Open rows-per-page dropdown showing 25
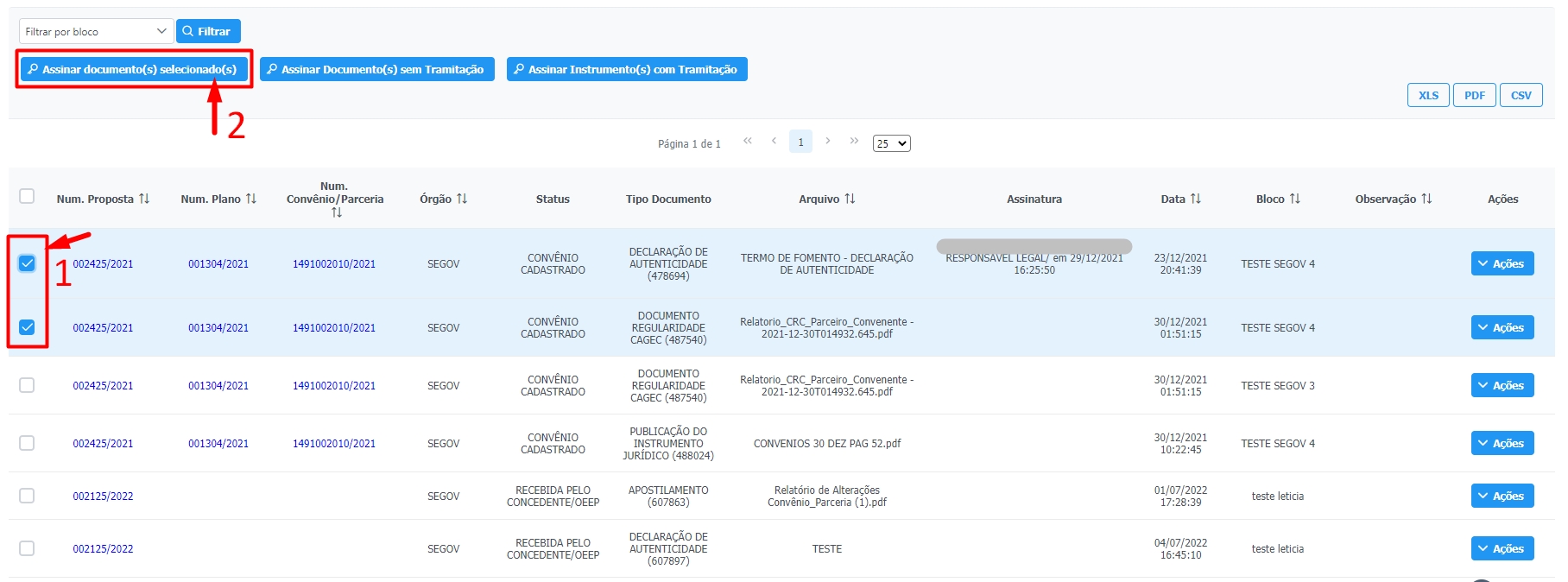The height and width of the screenshot is (582, 1568). point(891,143)
